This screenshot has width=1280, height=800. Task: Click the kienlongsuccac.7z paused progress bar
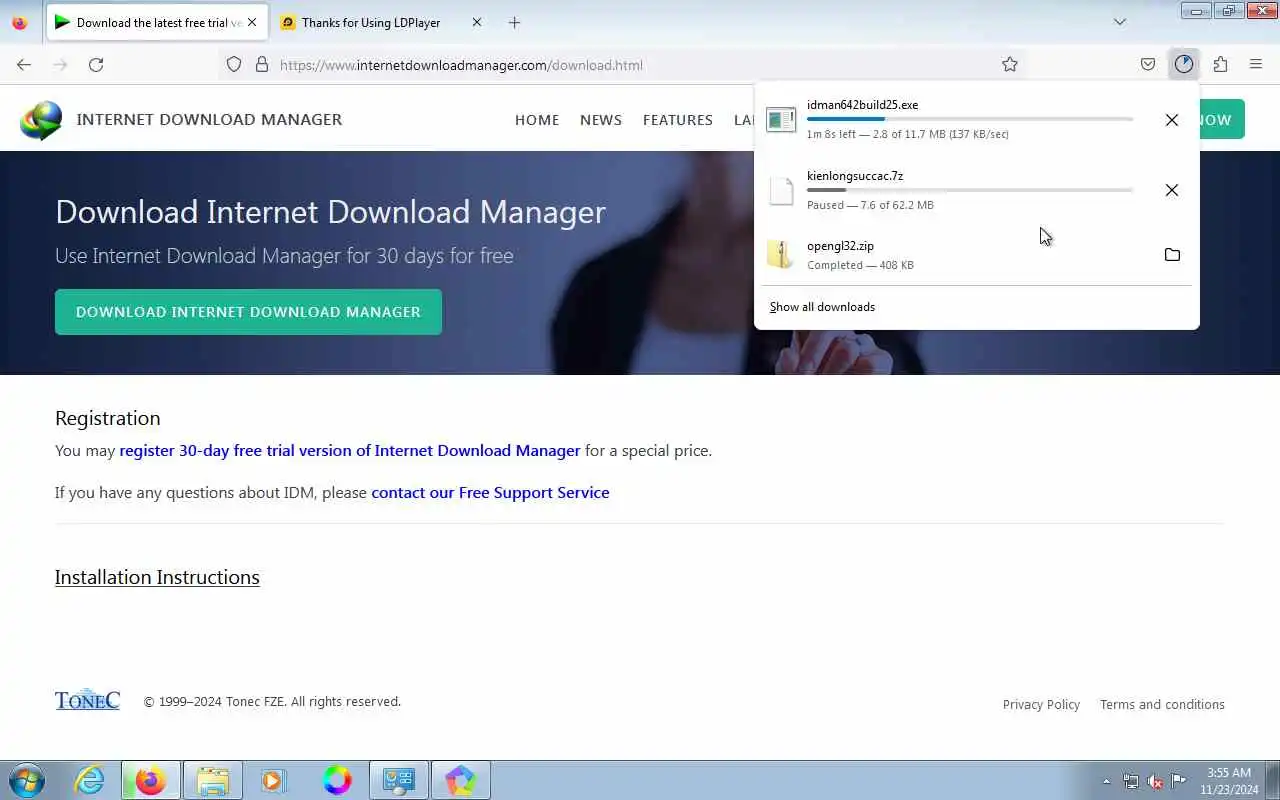pos(970,190)
